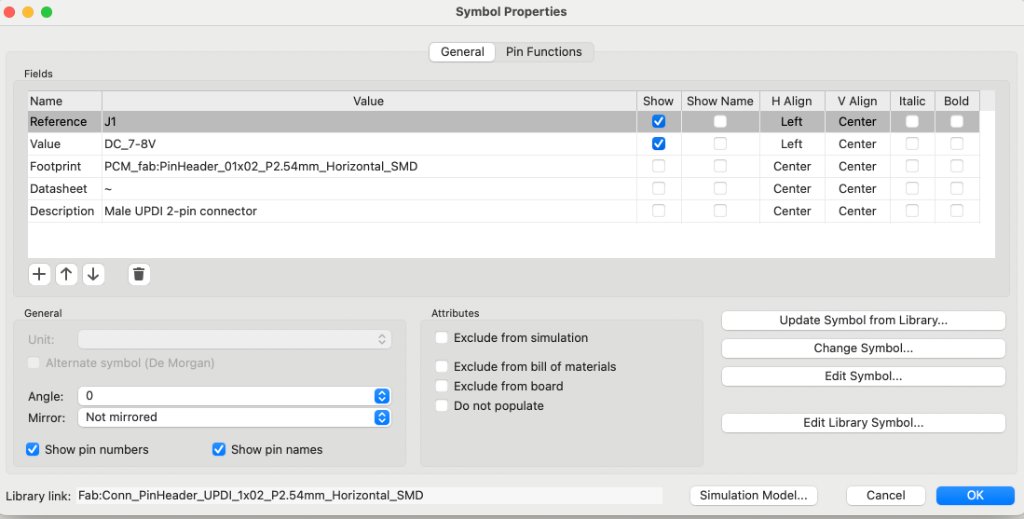
Task: Select the General tab
Action: coord(462,52)
